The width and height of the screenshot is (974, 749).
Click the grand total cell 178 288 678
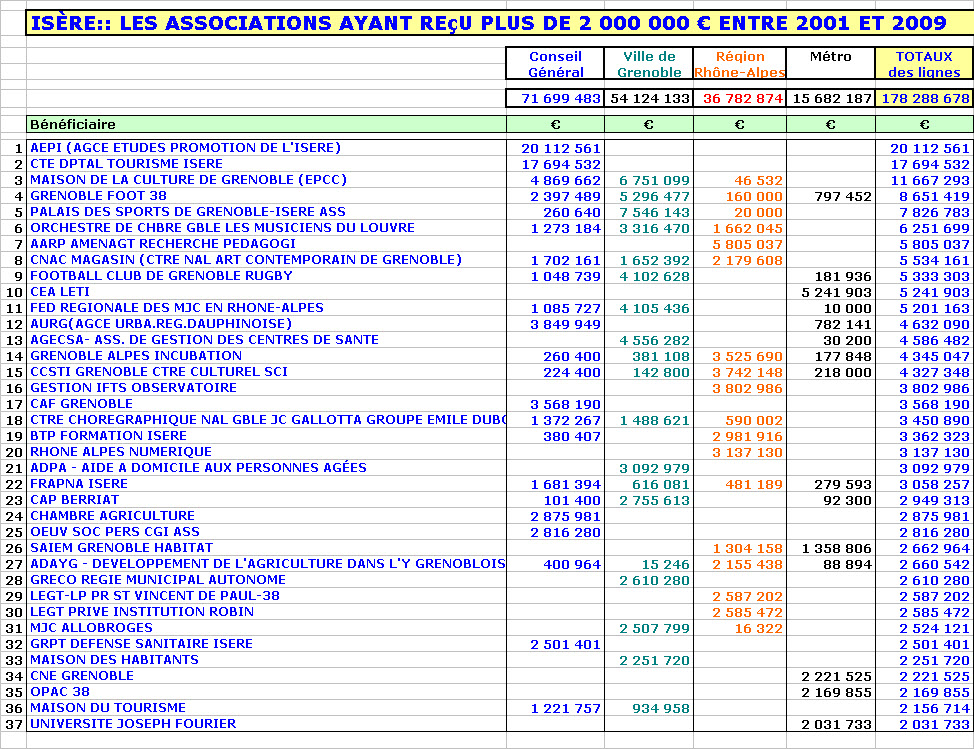pyautogui.click(x=924, y=98)
